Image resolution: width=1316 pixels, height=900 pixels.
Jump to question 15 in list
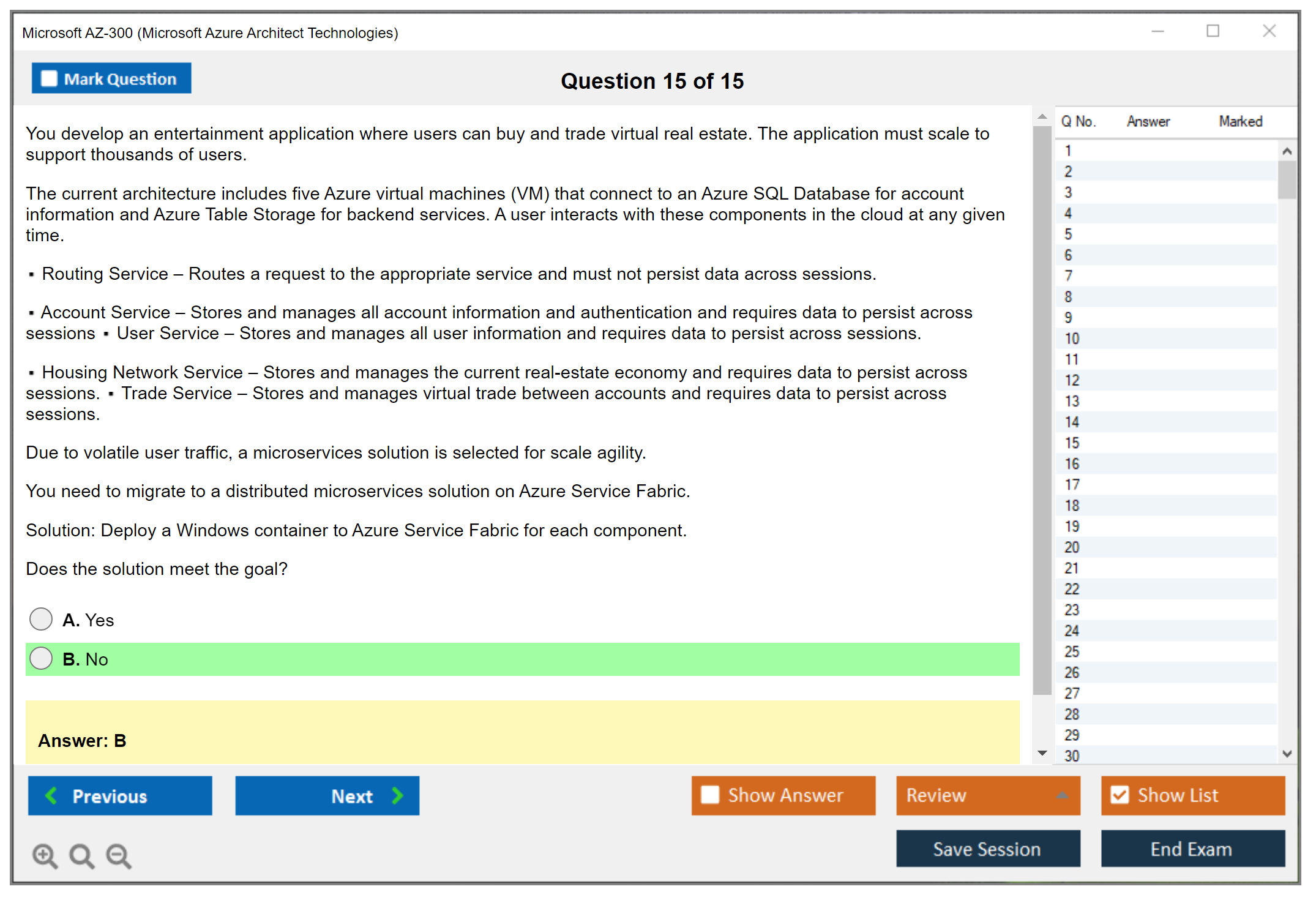coord(1072,443)
